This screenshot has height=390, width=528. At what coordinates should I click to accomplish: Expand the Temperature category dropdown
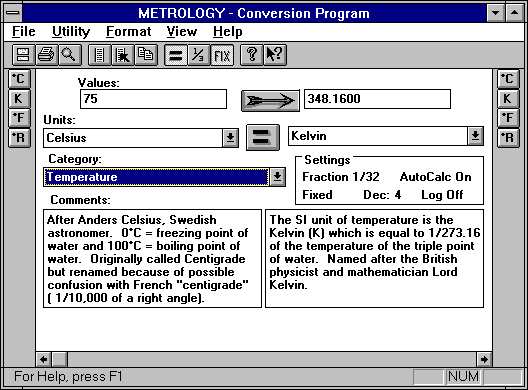point(277,177)
